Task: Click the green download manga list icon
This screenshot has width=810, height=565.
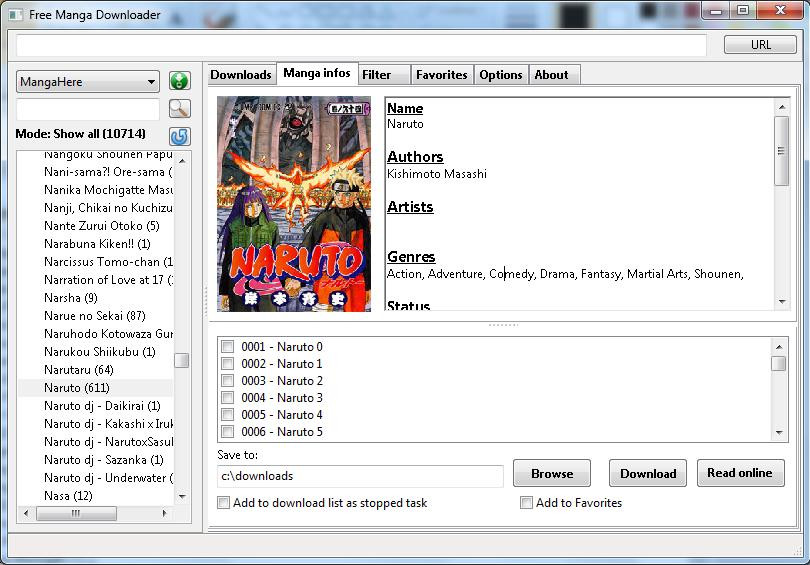Action: coord(180,81)
